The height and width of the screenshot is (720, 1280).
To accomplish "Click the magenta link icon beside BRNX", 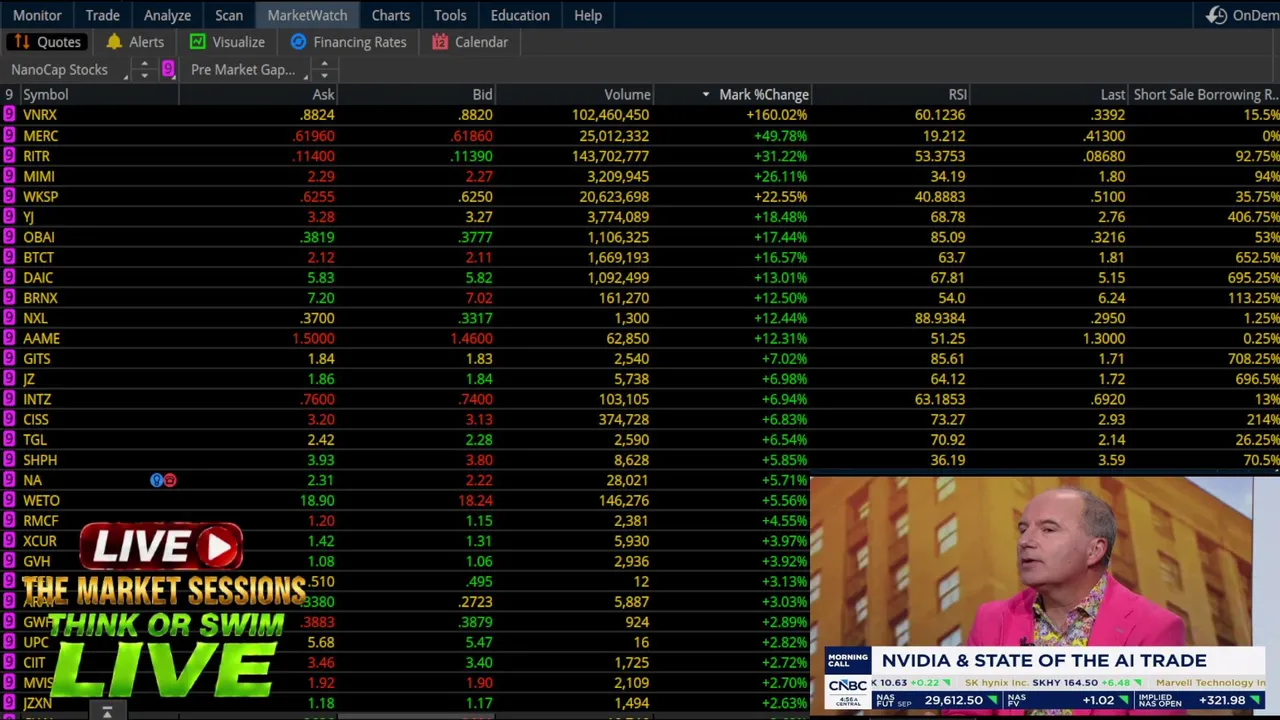I will [9, 298].
